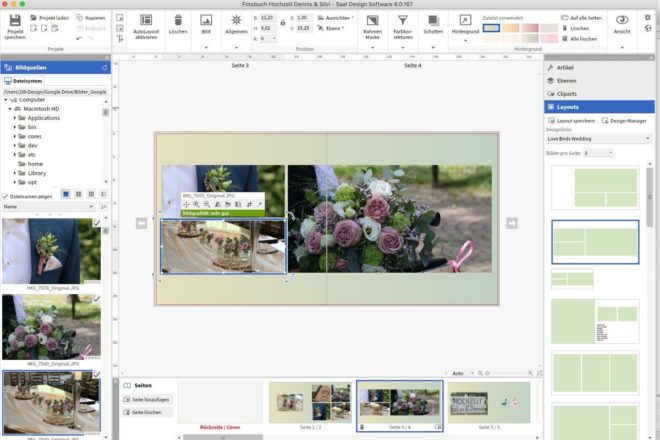The image size is (660, 440).
Task: Open the Allgemein settings icon
Action: pos(236,20)
